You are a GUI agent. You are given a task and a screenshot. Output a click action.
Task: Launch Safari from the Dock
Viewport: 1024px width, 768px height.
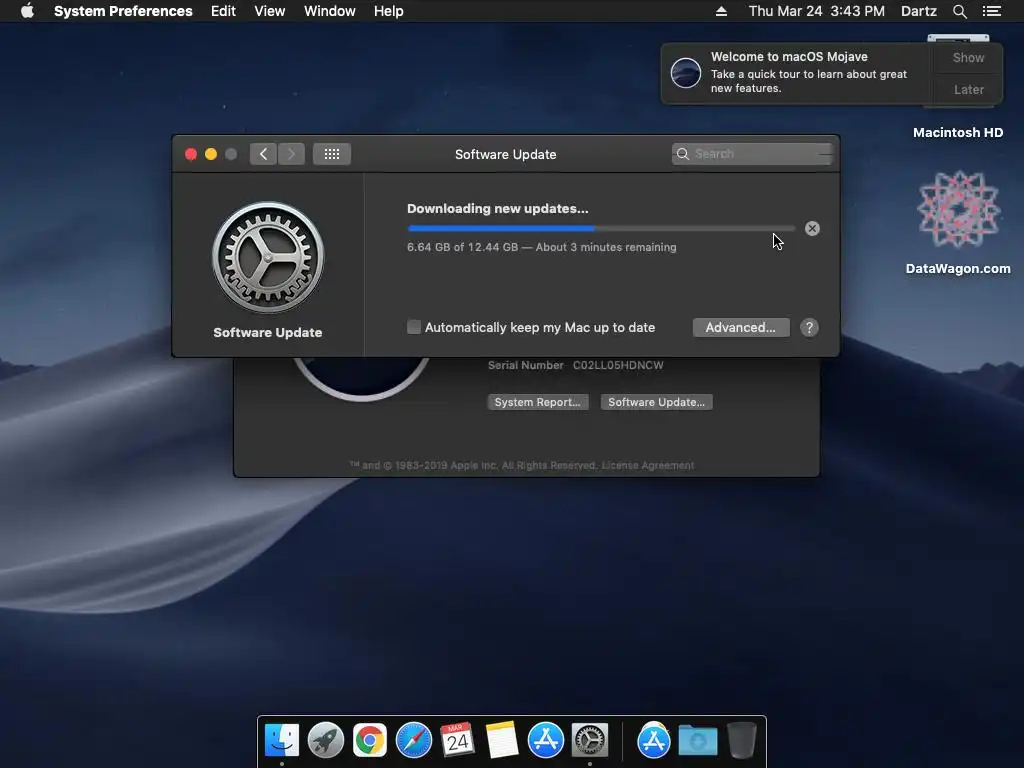pyautogui.click(x=413, y=740)
